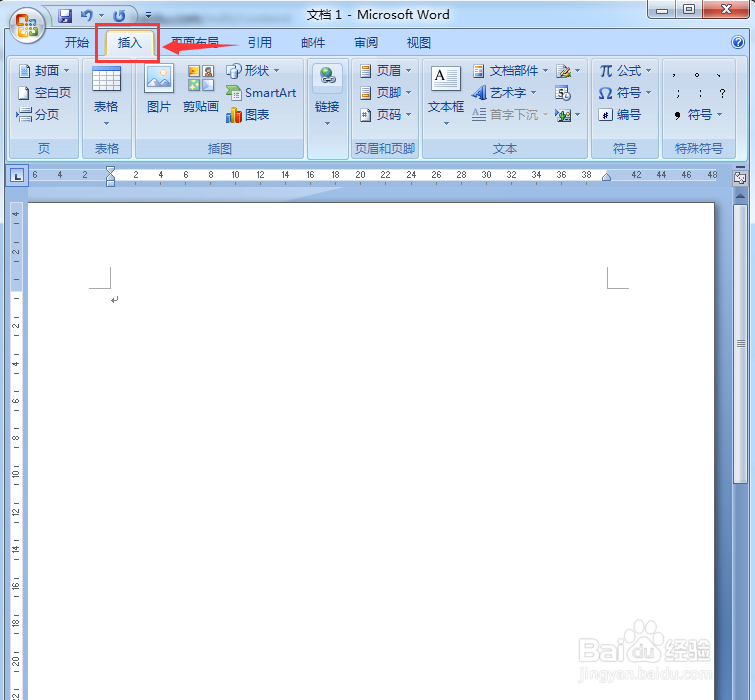Insert the fullwidth comma special symbol

(x=675, y=75)
